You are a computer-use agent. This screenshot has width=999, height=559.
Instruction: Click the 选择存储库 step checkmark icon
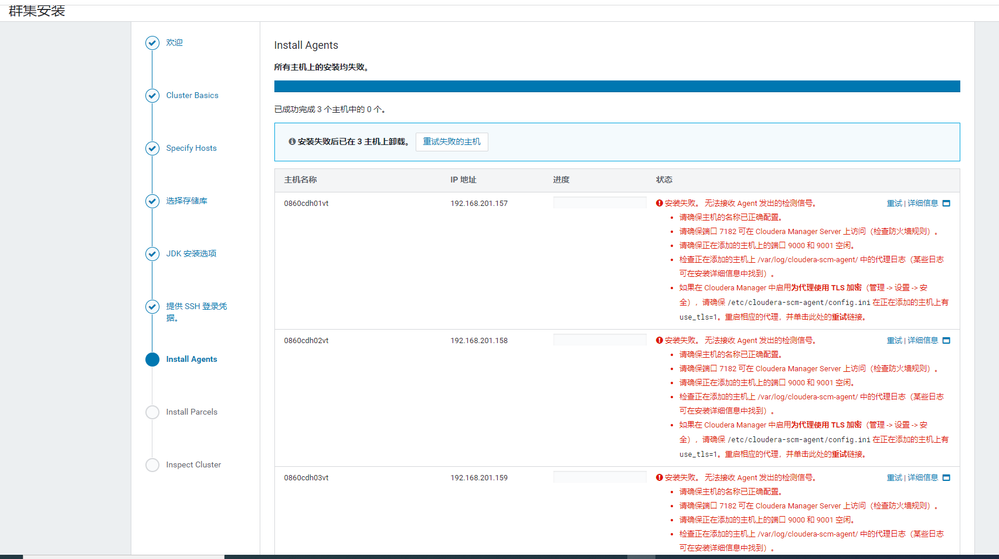(x=152, y=201)
